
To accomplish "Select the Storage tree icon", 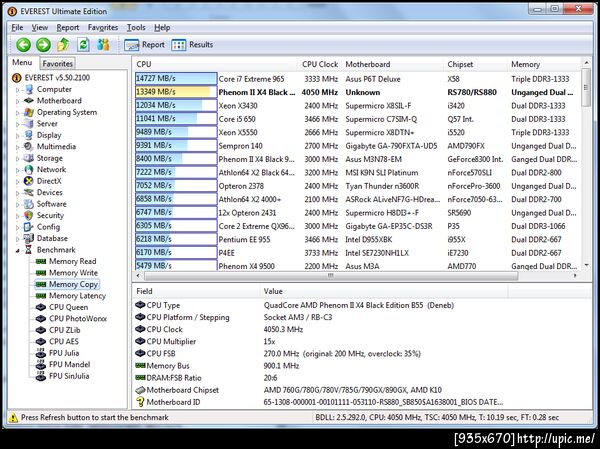I will coord(28,158).
